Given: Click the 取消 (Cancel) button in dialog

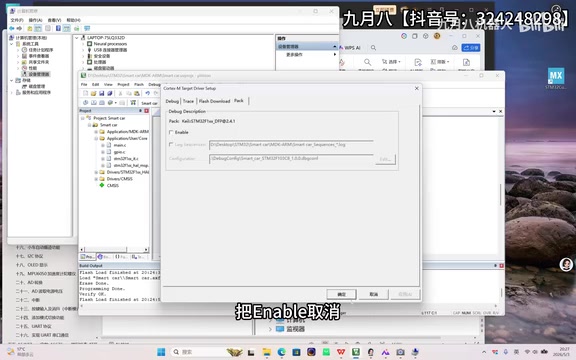Looking at the screenshot, I should pyautogui.click(x=374, y=294).
